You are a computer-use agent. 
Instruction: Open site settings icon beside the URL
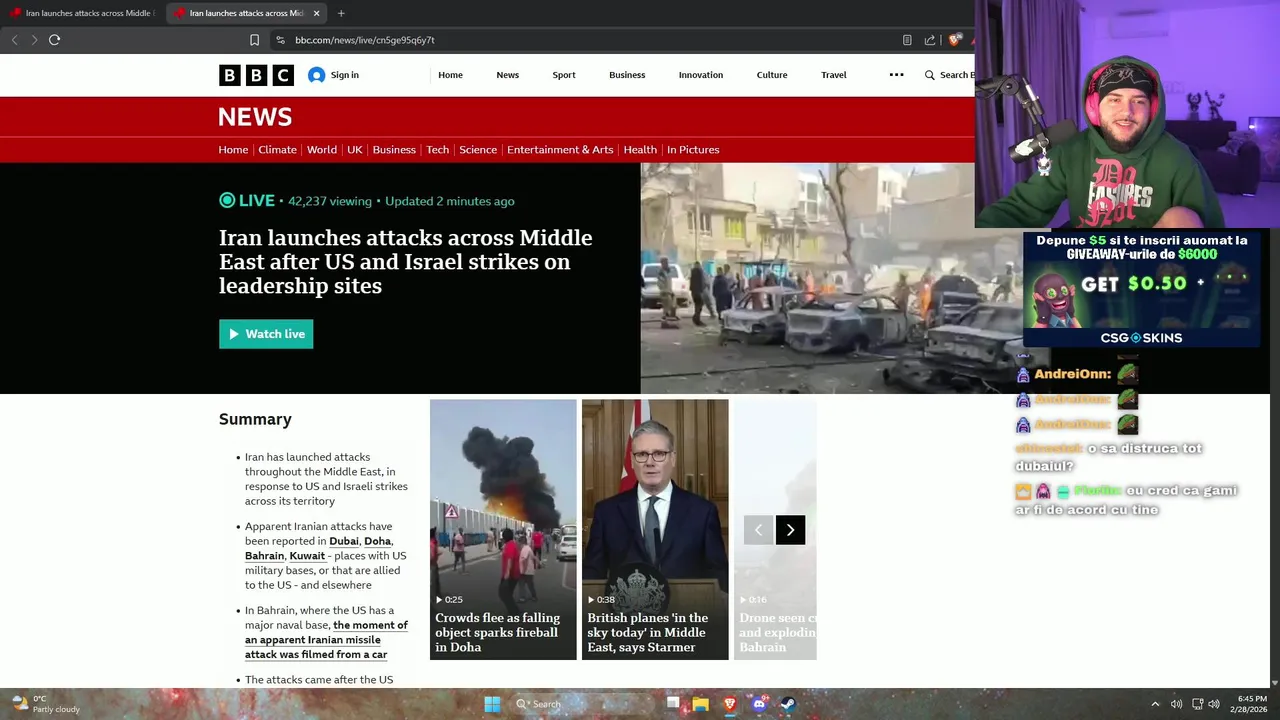click(x=280, y=40)
